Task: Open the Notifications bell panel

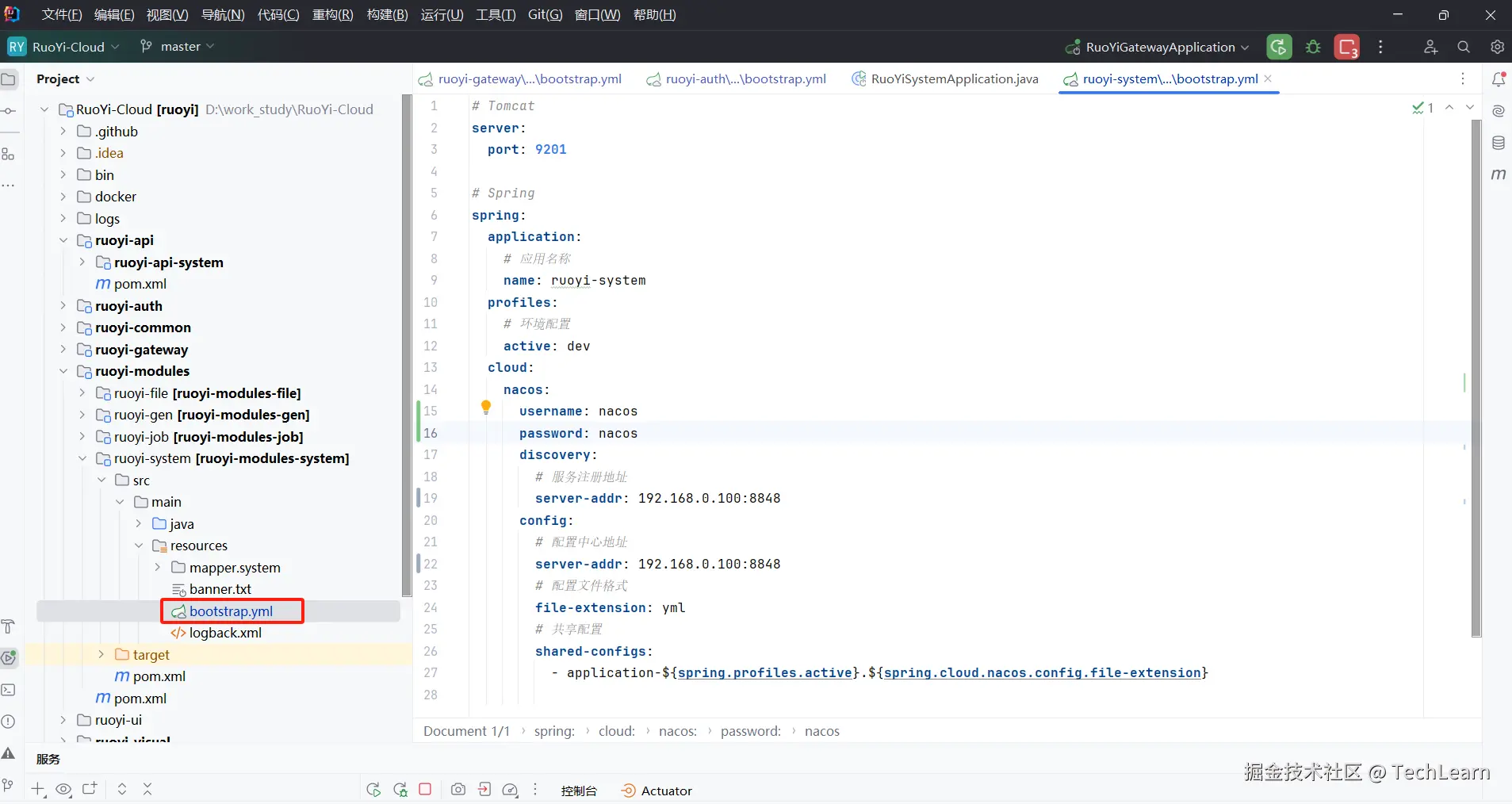Action: tap(1498, 79)
